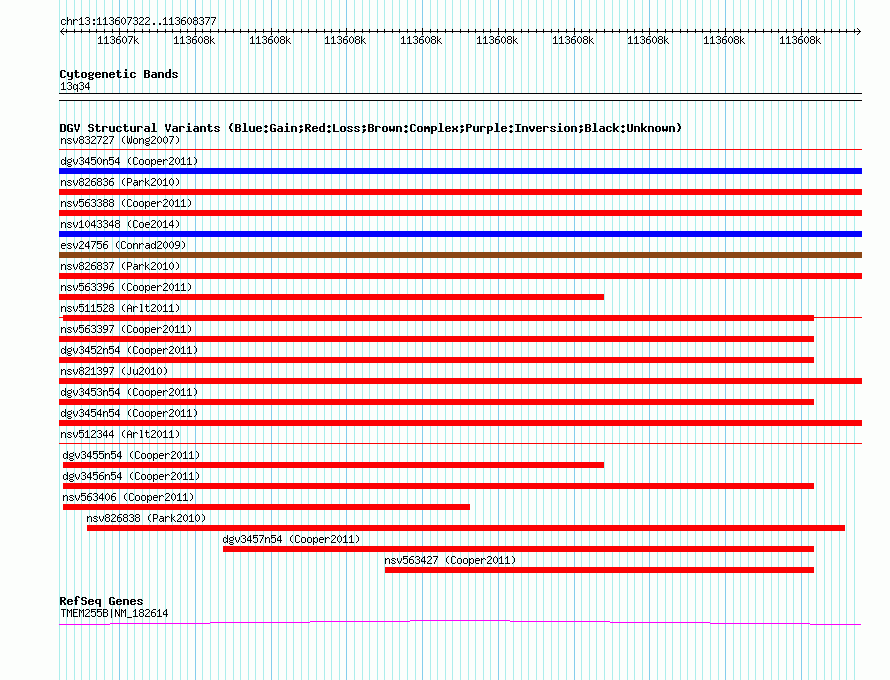Select the 13q34 band label

tap(75, 86)
